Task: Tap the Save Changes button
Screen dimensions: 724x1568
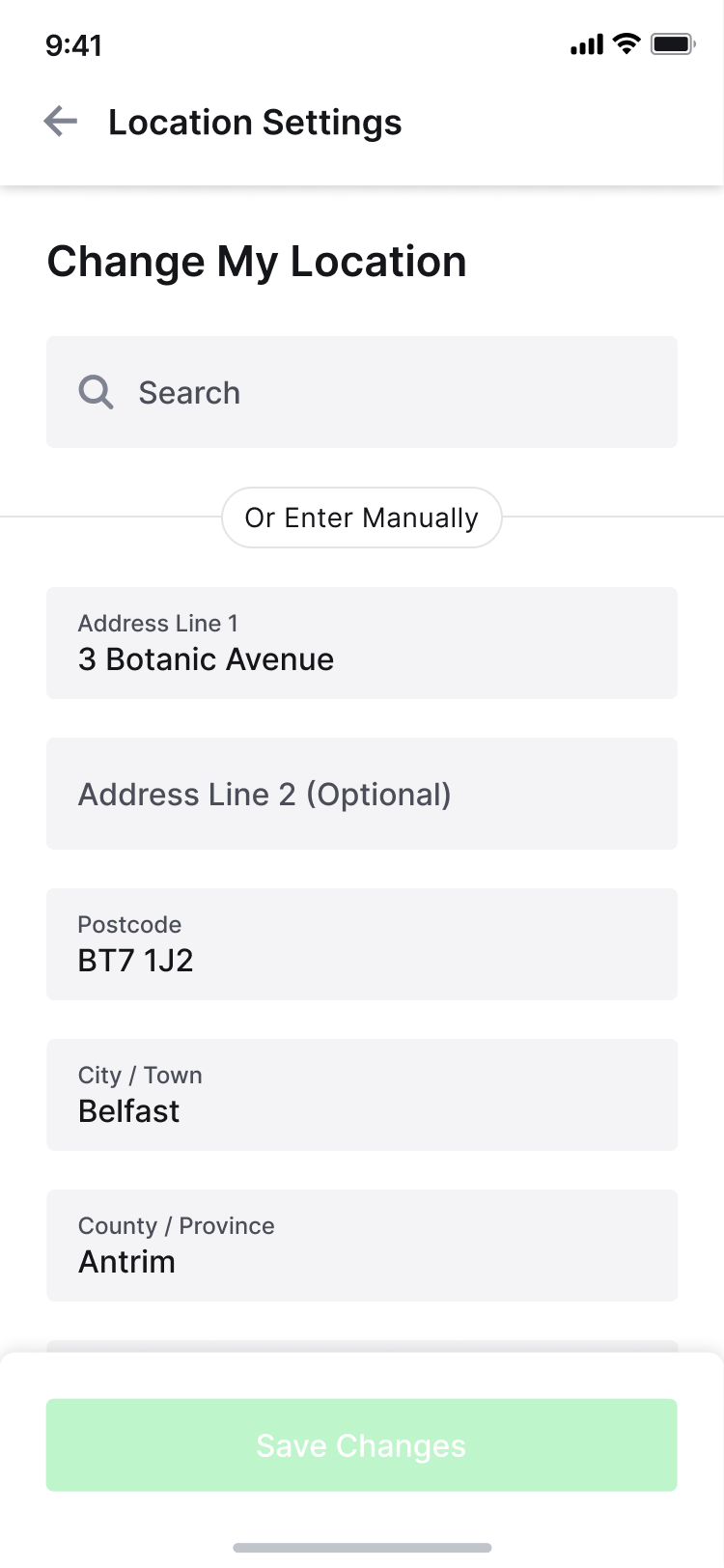Action: click(362, 1445)
